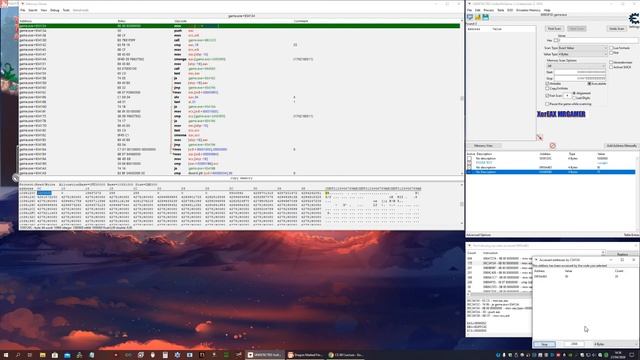Open the Scan Type dropdown
640x360 pixels.
click(582, 48)
